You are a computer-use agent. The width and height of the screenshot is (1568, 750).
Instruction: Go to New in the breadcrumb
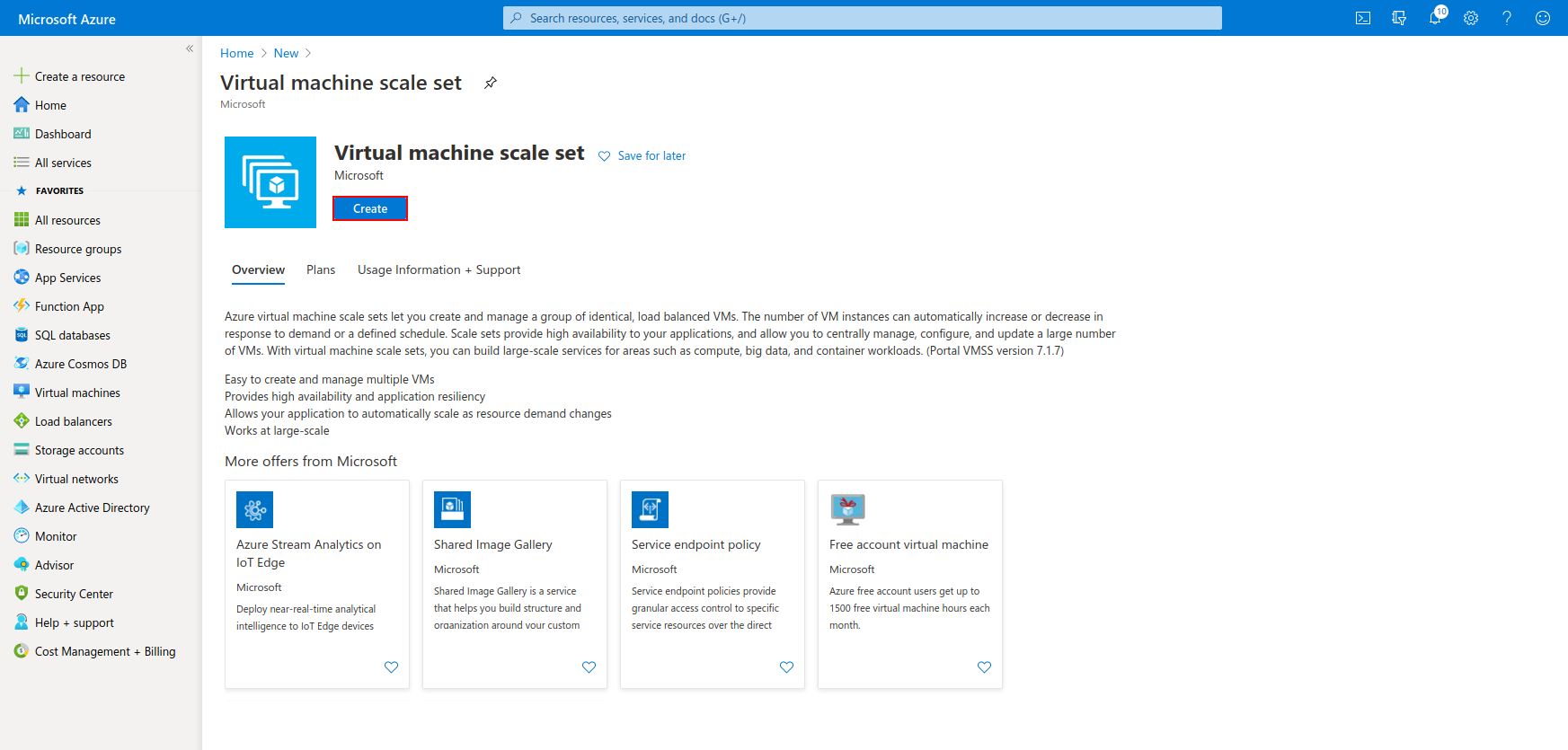286,53
